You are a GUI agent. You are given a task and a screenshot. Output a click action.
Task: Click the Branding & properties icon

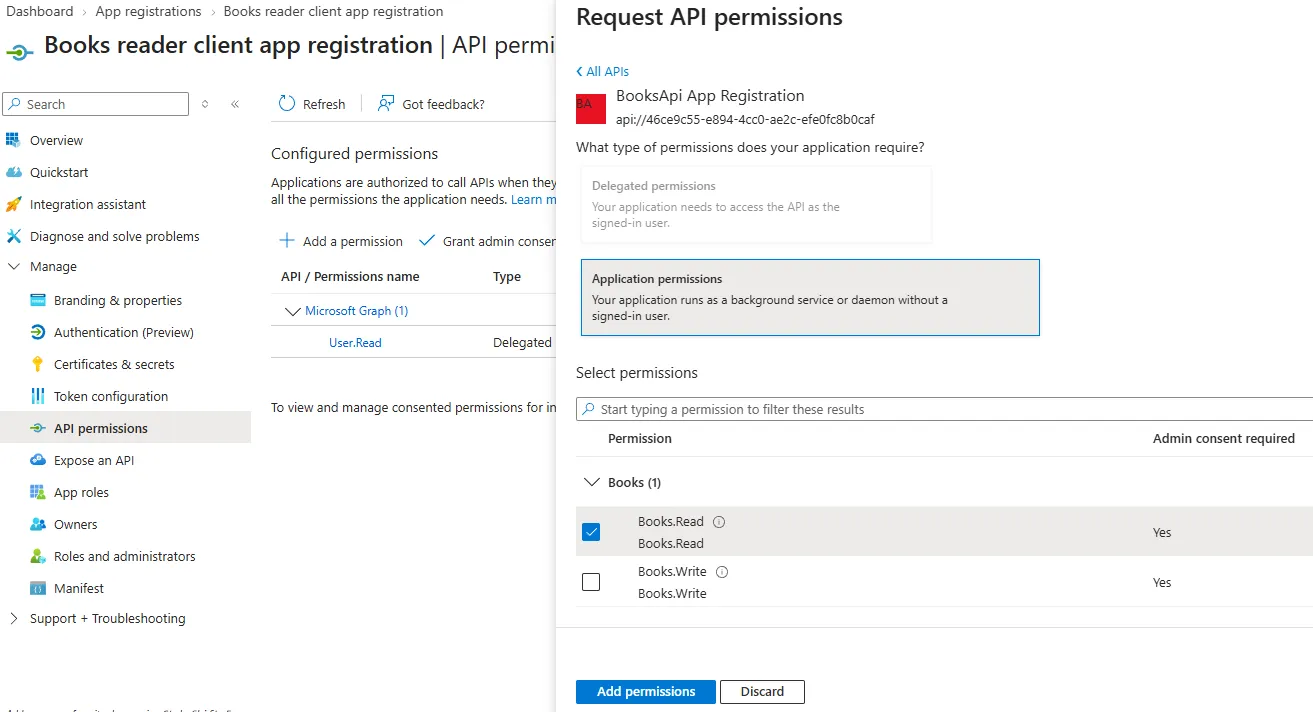(38, 300)
